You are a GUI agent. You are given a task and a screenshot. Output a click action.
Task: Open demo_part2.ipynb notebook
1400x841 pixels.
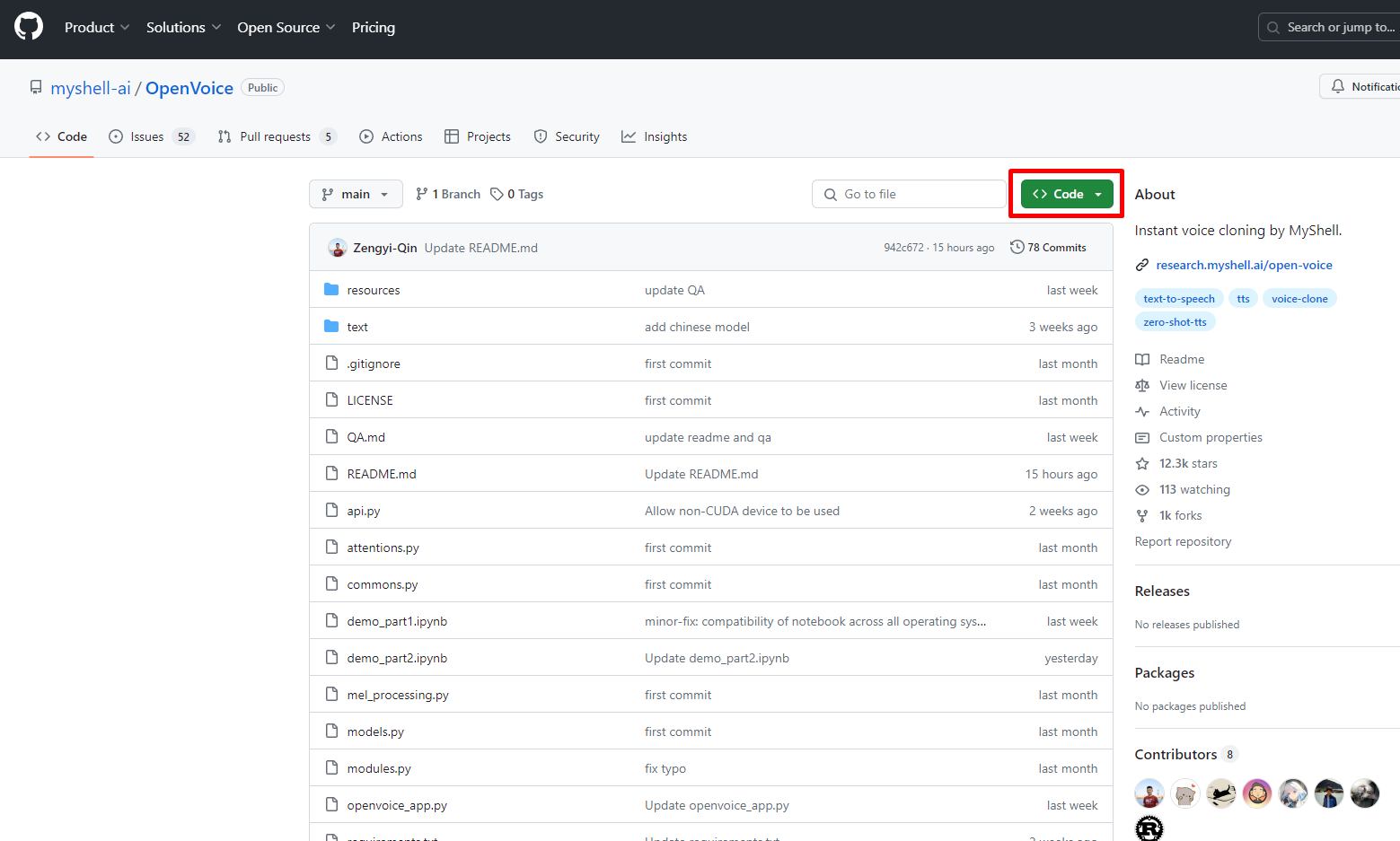pos(397,658)
